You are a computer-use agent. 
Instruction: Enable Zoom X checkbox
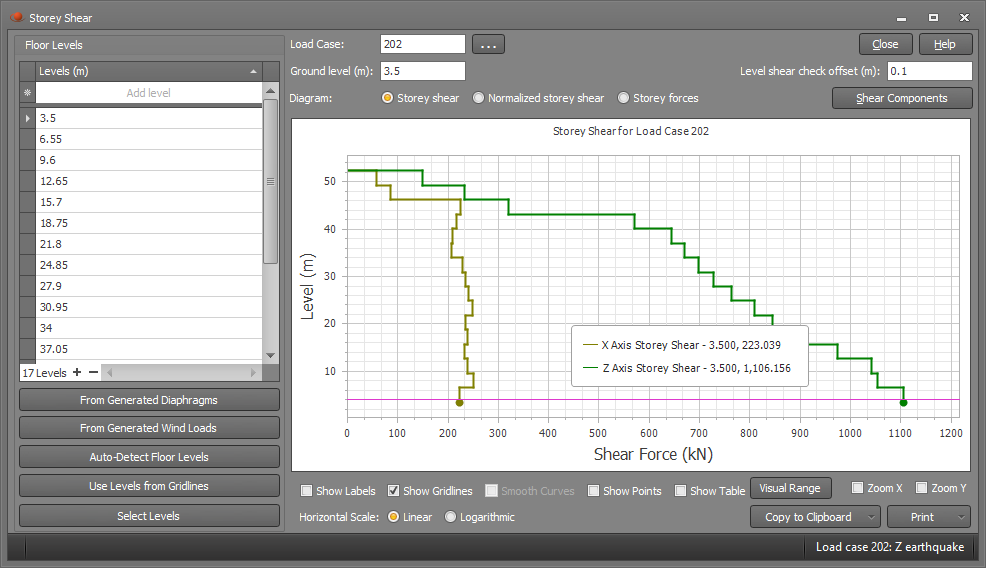858,487
